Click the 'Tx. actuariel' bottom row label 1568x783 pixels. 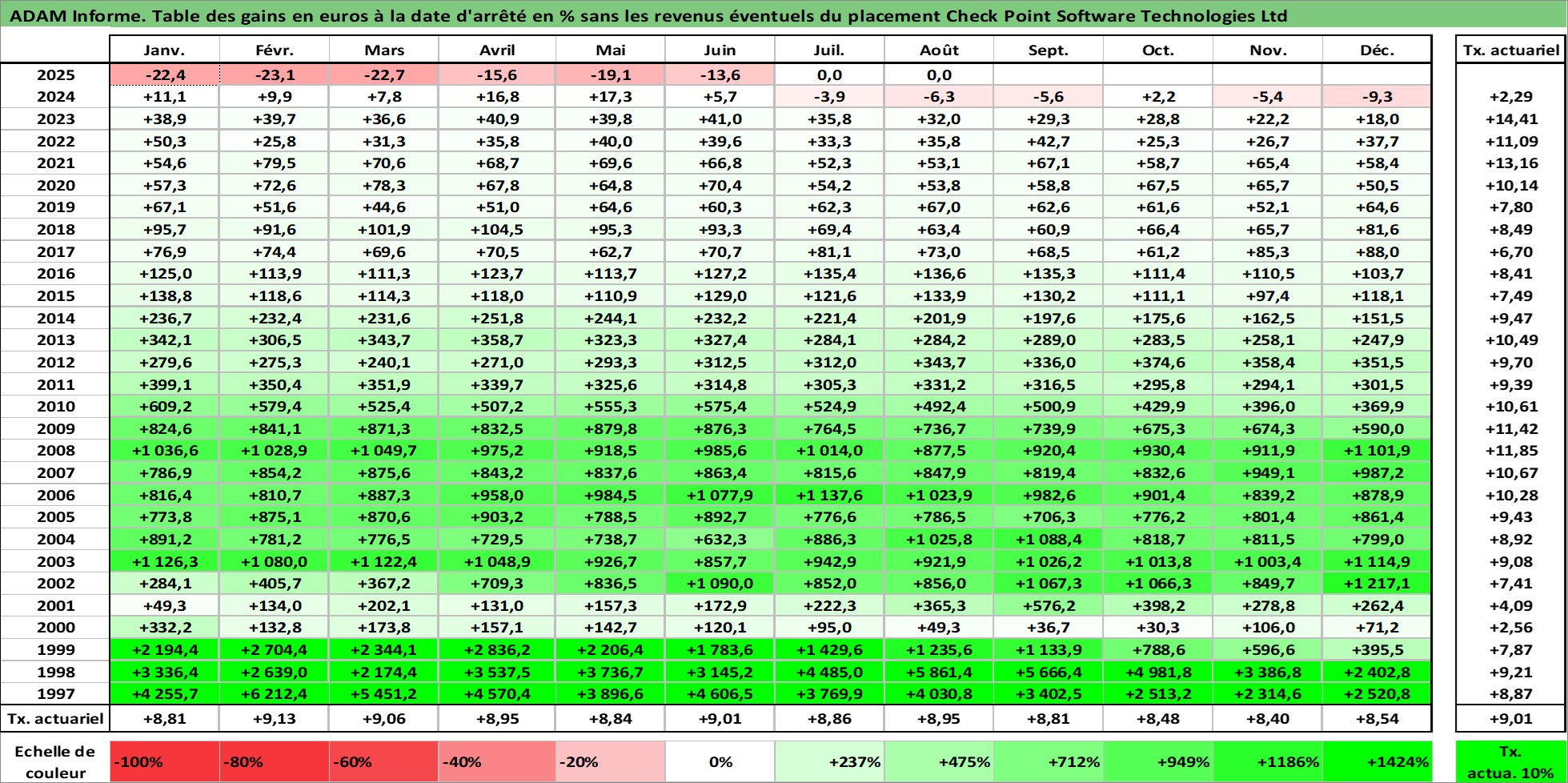click(55, 718)
